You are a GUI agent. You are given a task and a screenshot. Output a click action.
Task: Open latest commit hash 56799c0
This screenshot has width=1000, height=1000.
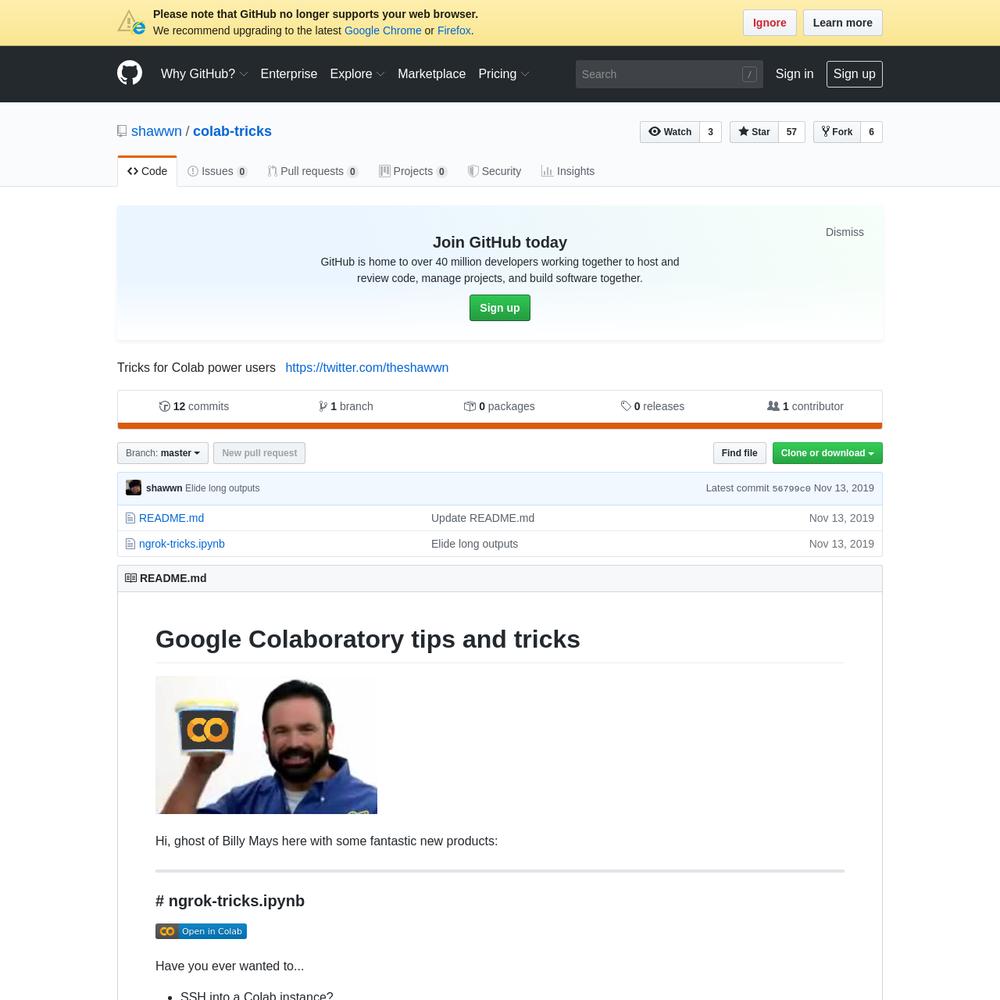(x=791, y=489)
